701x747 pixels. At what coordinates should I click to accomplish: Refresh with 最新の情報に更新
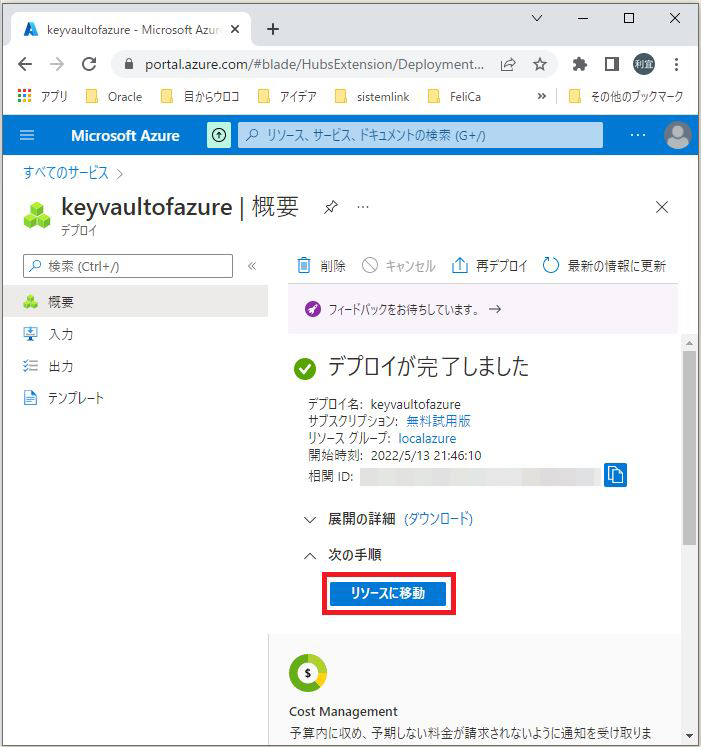point(604,265)
